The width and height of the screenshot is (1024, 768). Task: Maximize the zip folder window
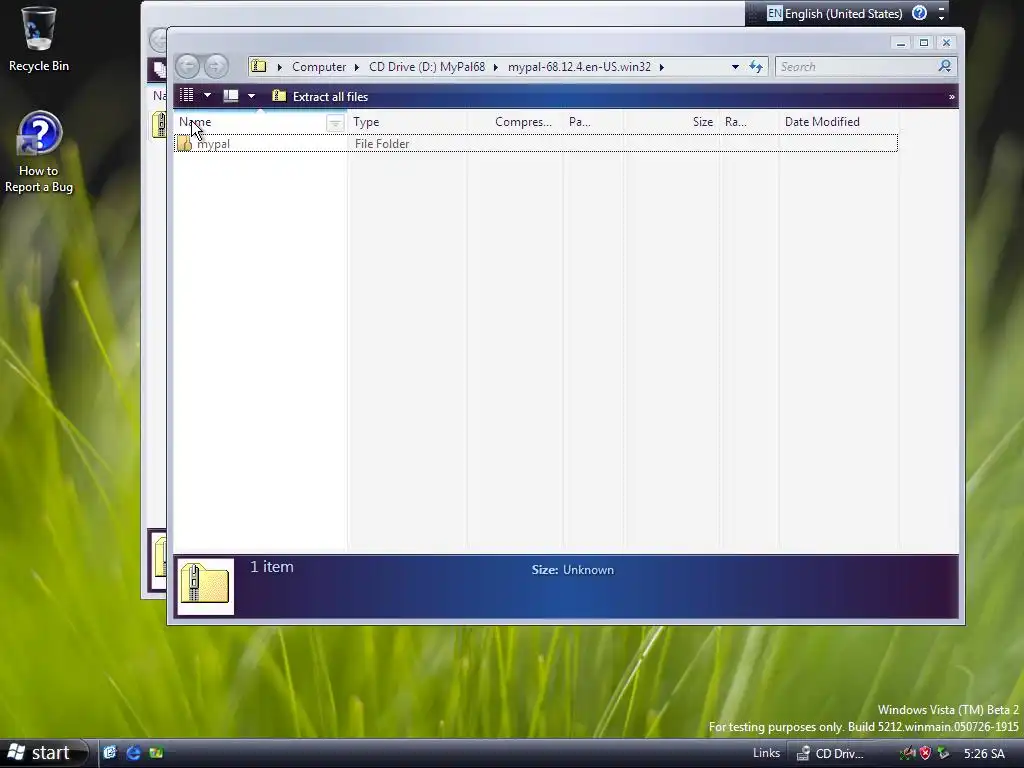(923, 43)
